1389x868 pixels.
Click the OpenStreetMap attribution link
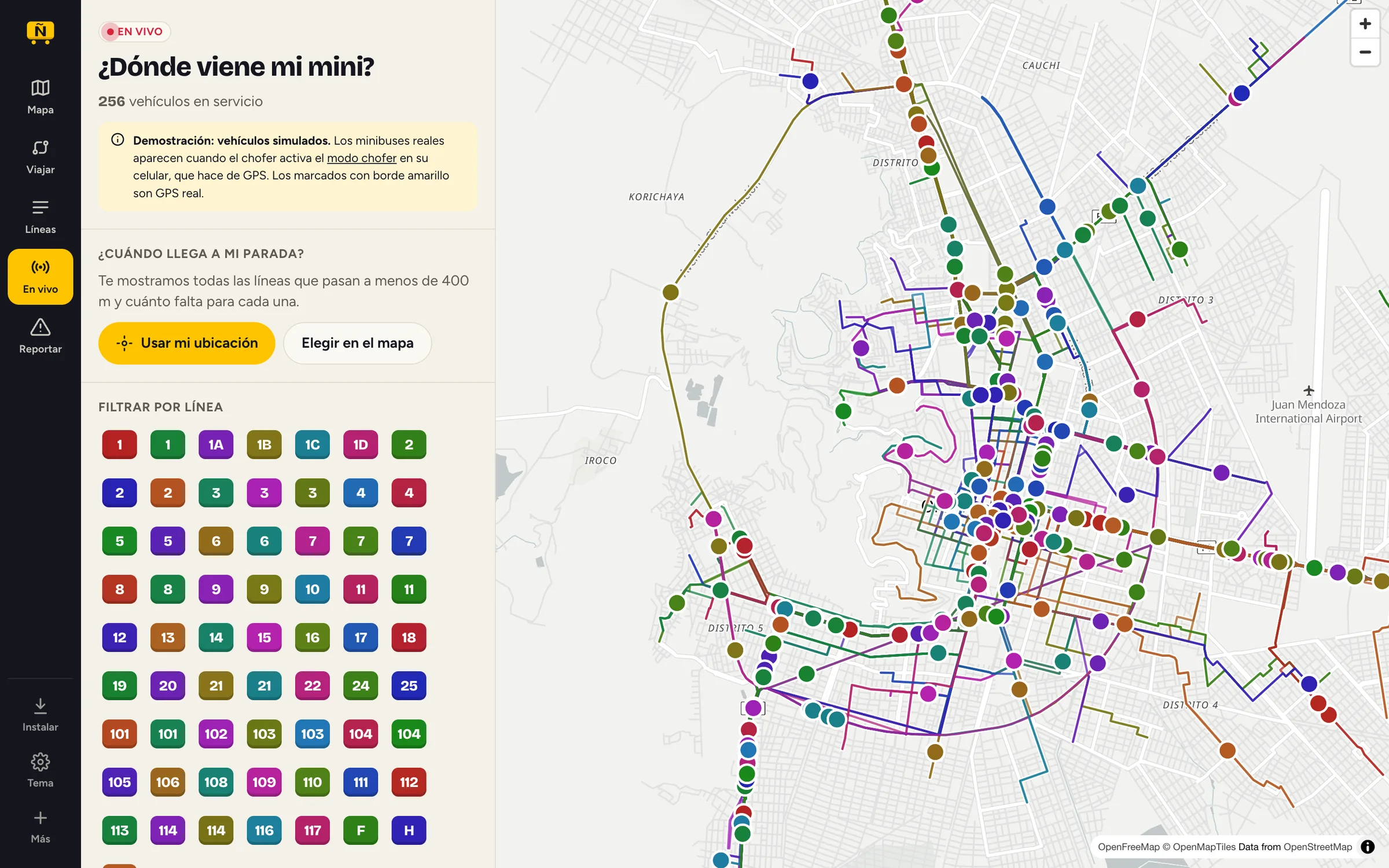(x=1318, y=847)
